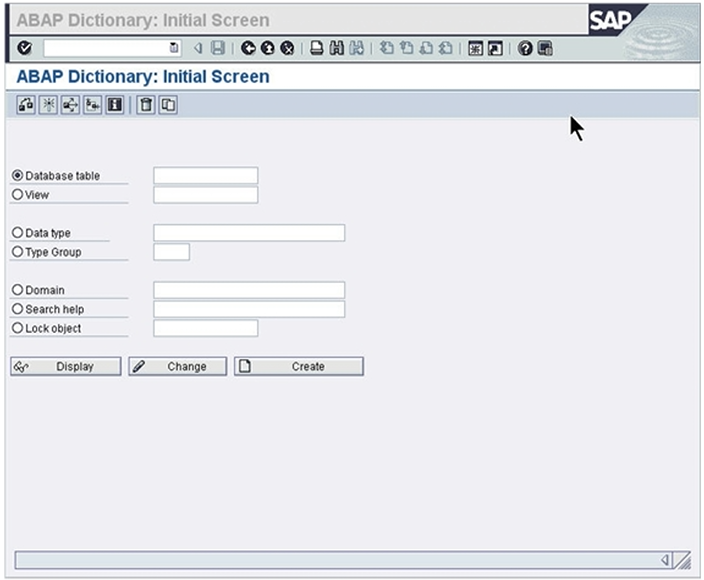Open Help with the question mark icon
This screenshot has height=580, width=704.
[525, 48]
